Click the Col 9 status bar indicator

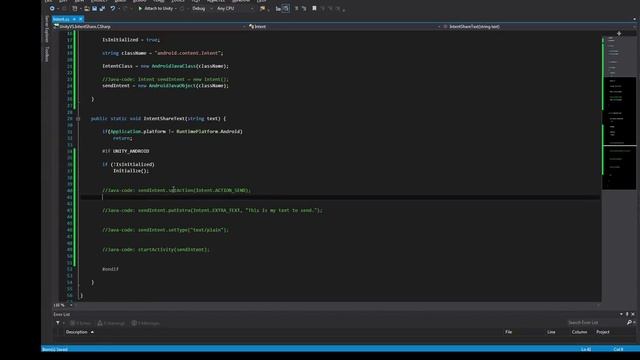coord(618,349)
